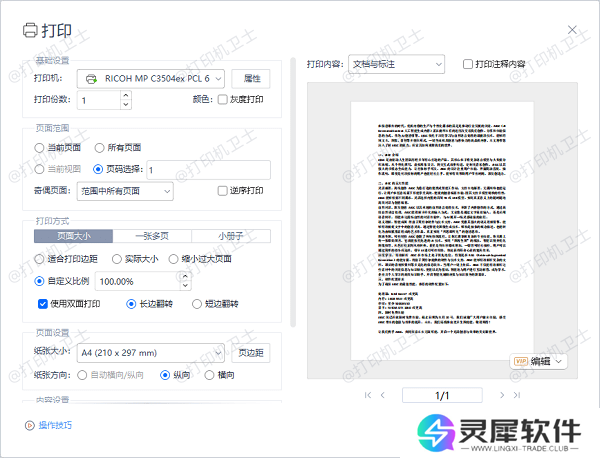Decrease print copies with down arrow
Image resolution: width=600 pixels, height=458 pixels.
tap(126, 104)
